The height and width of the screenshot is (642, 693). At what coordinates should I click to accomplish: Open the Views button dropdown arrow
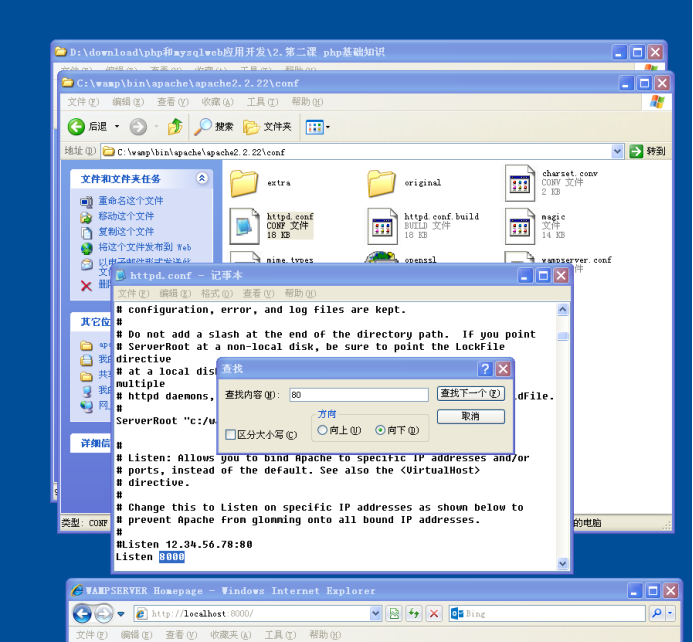point(328,128)
